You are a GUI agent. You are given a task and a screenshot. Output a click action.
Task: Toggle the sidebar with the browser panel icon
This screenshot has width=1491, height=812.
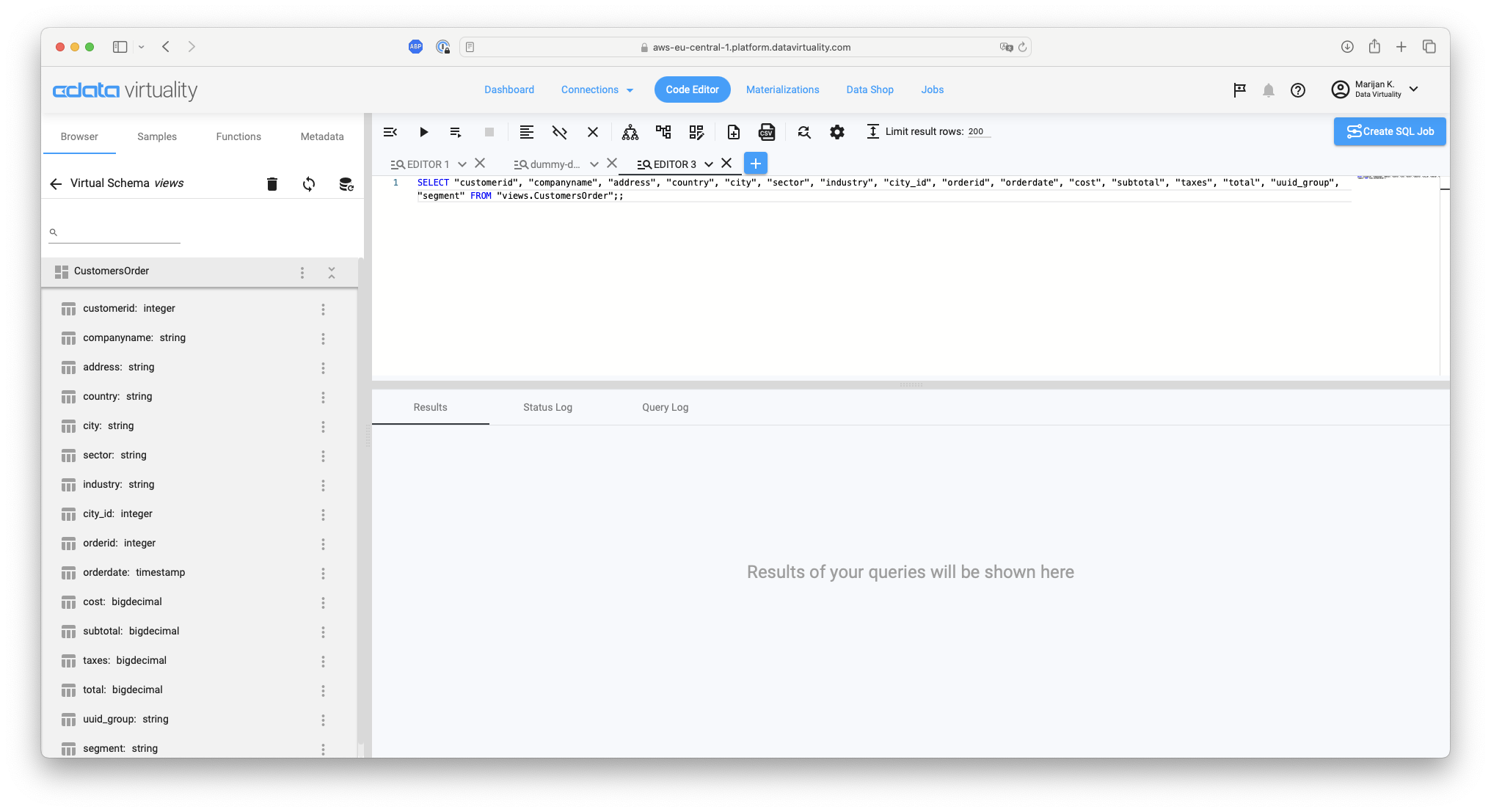tap(120, 46)
